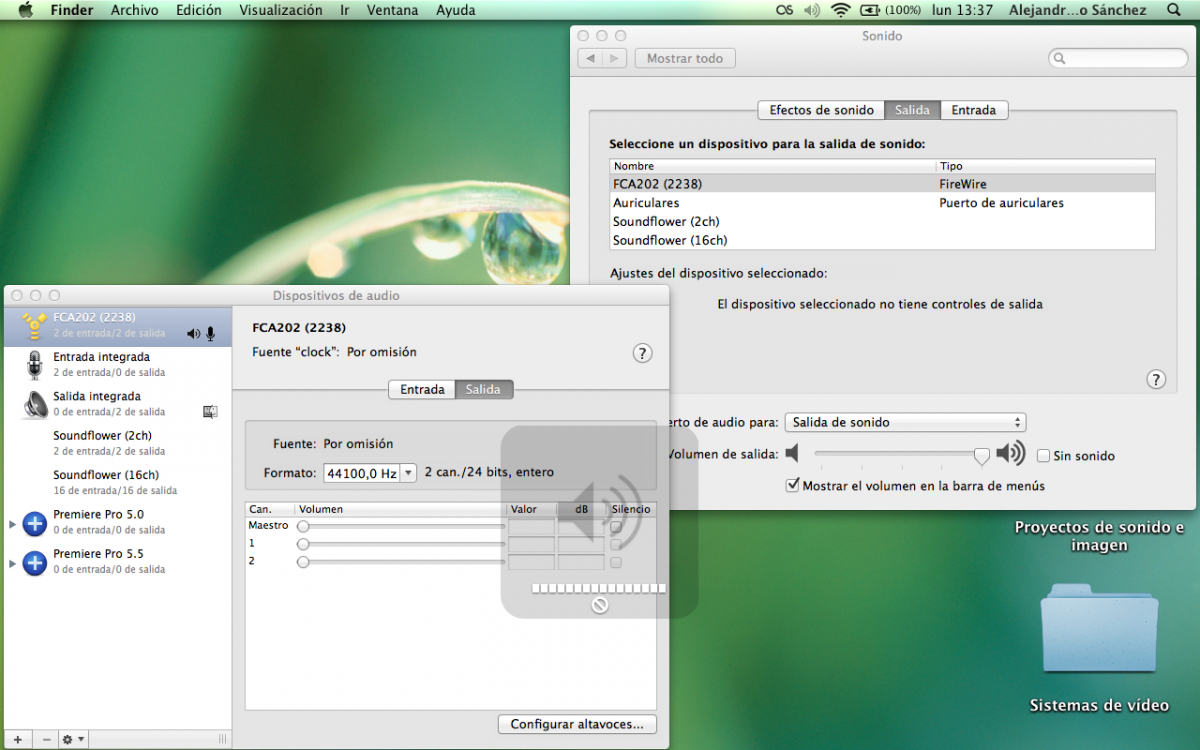1200x750 pixels.
Task: Click the Premiere Pro 5.0 aggregate device icon
Action: coord(35,523)
